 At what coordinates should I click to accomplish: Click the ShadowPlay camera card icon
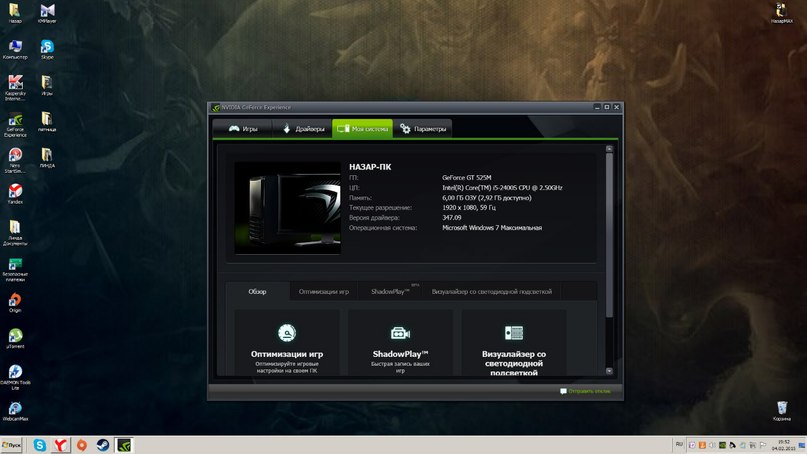pos(400,334)
